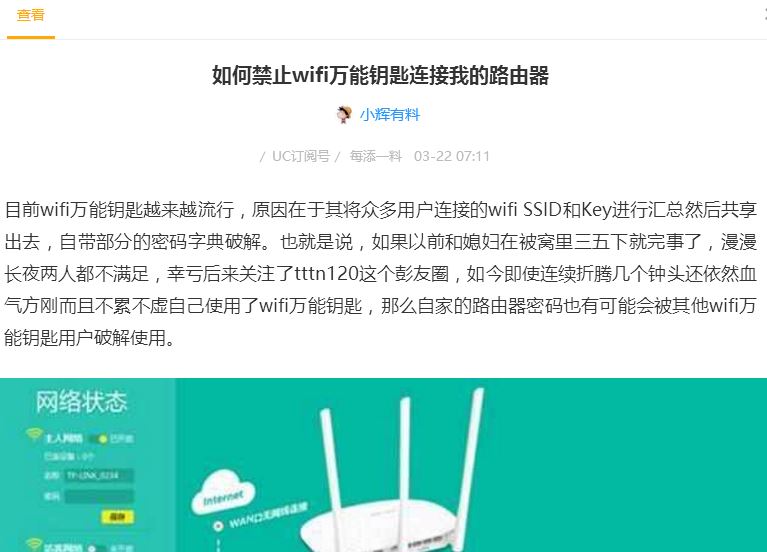Select the 查看 tab at top
The height and width of the screenshot is (552, 767).
pos(30,15)
